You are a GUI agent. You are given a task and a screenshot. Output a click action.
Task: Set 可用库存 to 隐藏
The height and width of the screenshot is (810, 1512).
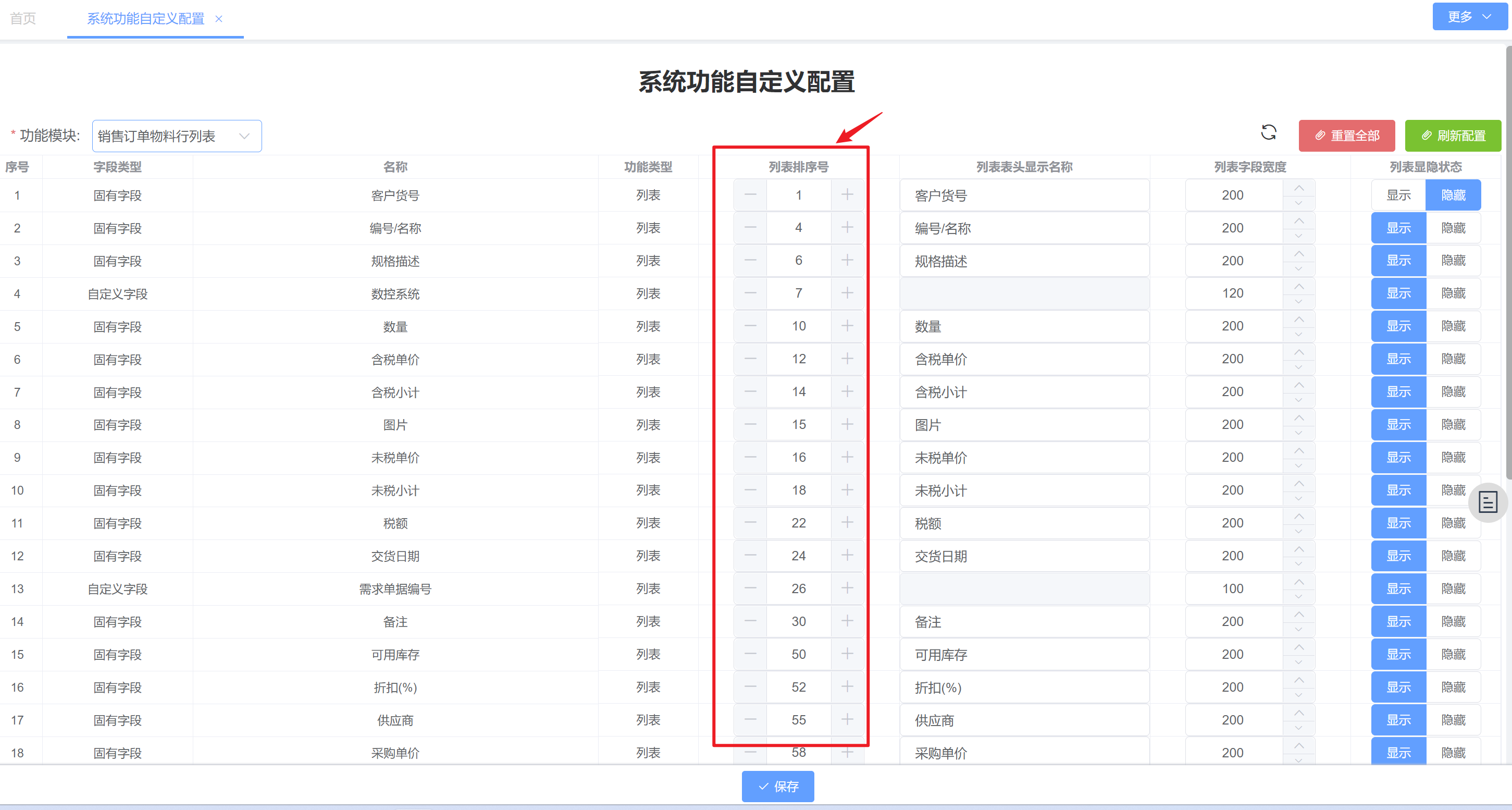coord(1453,654)
